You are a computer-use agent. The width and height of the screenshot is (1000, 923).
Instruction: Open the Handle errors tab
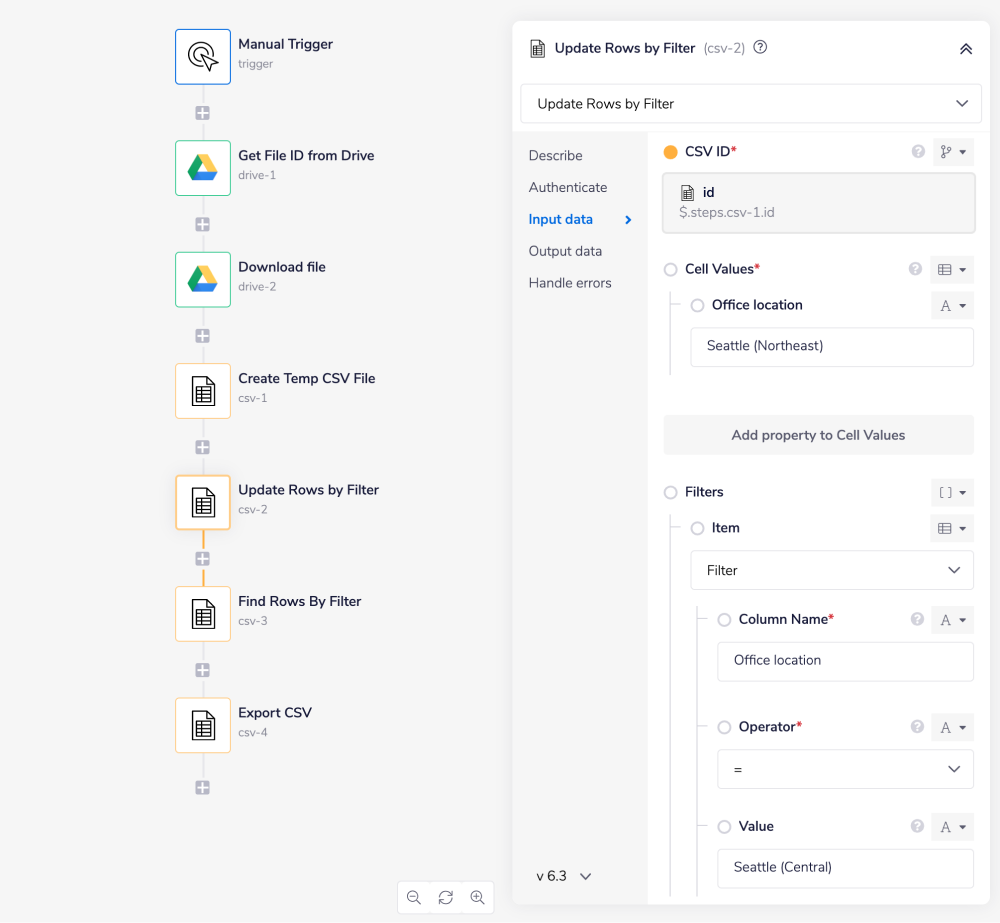coord(570,283)
